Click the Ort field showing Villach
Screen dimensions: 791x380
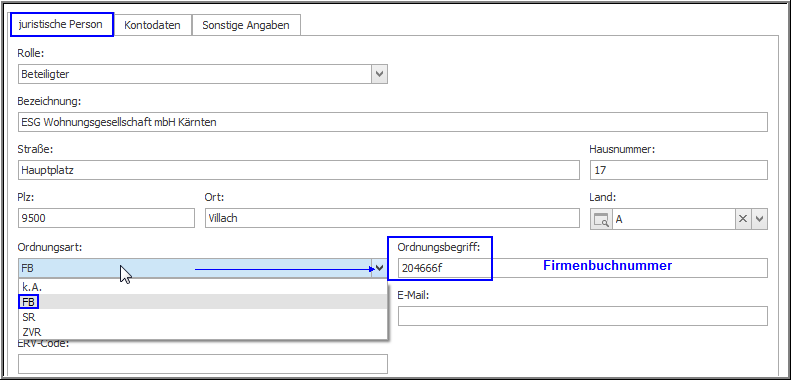(392, 218)
